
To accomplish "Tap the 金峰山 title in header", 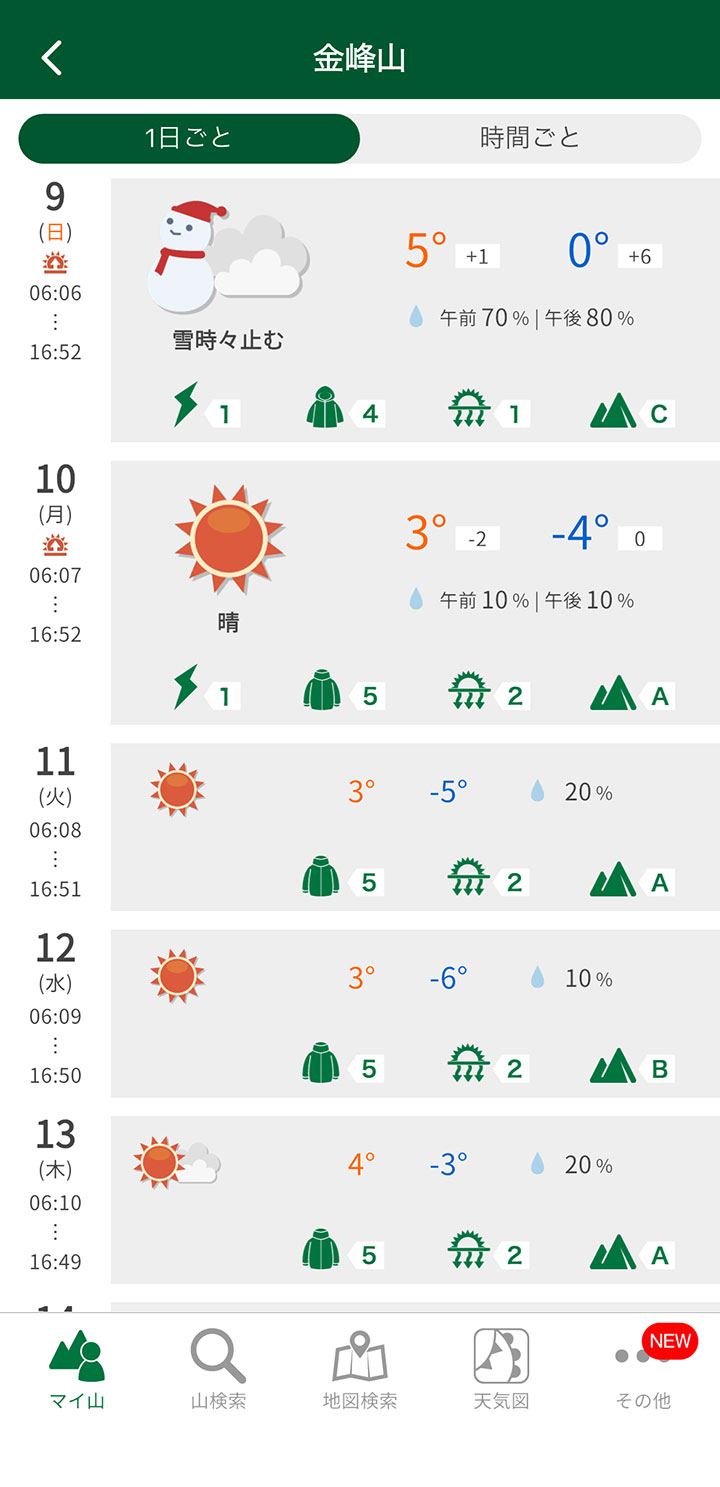I will pos(360,58).
